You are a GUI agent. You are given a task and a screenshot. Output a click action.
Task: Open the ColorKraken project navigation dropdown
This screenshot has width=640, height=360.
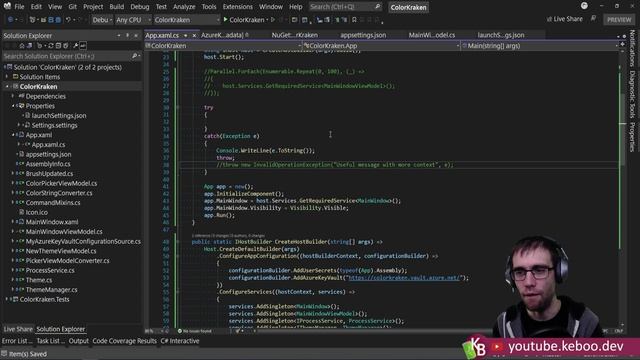(x=223, y=46)
